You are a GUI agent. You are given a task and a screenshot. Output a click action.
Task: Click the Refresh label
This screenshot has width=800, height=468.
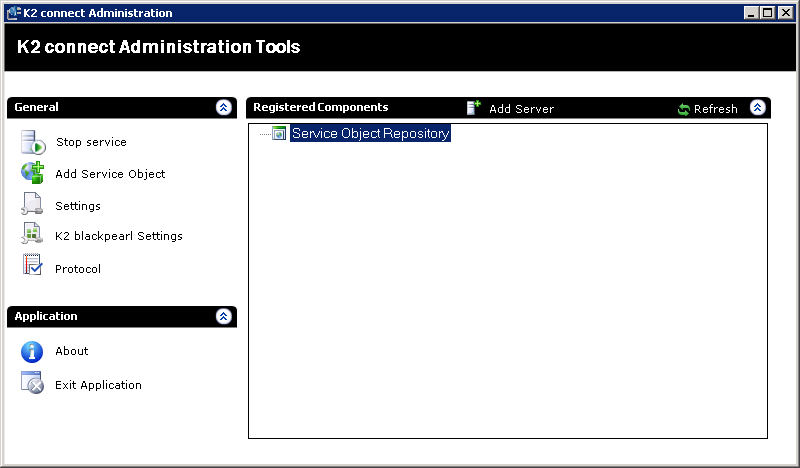[715, 109]
